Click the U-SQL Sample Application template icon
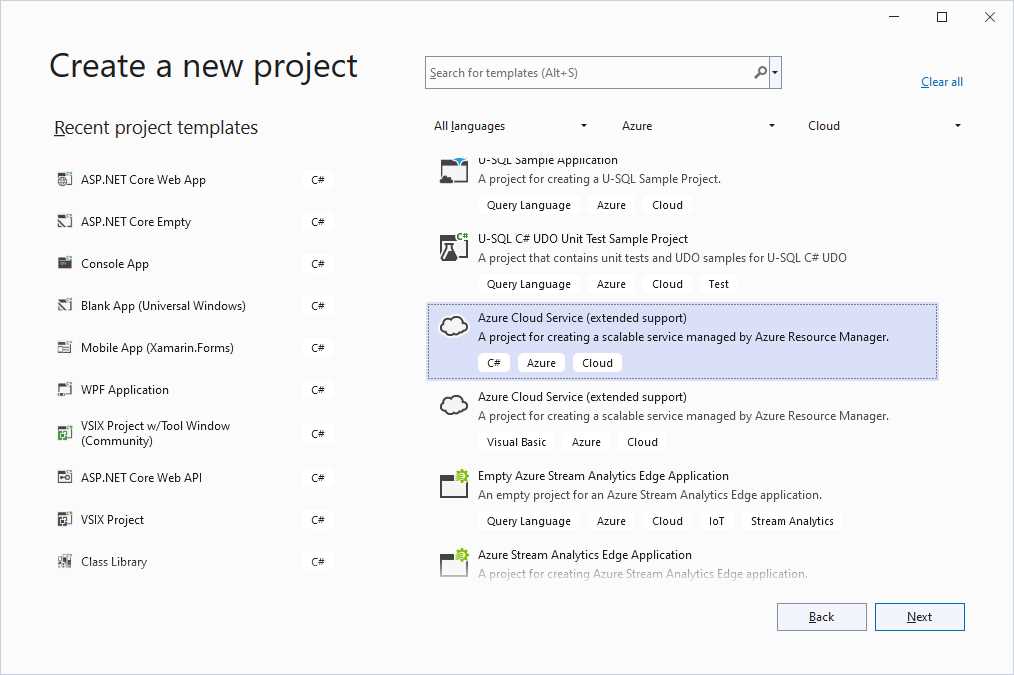Screen dimensions: 1014x675 click(452, 169)
